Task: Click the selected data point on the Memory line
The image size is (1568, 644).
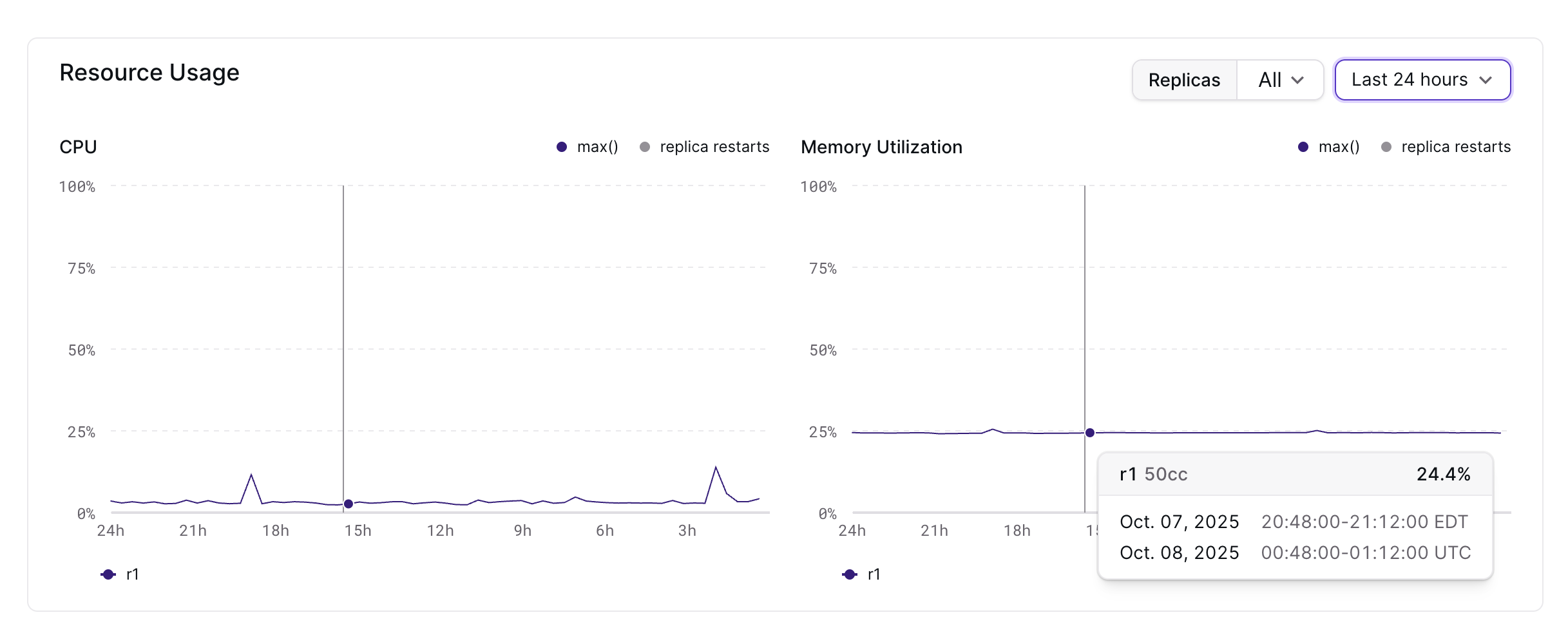Action: pos(1089,432)
